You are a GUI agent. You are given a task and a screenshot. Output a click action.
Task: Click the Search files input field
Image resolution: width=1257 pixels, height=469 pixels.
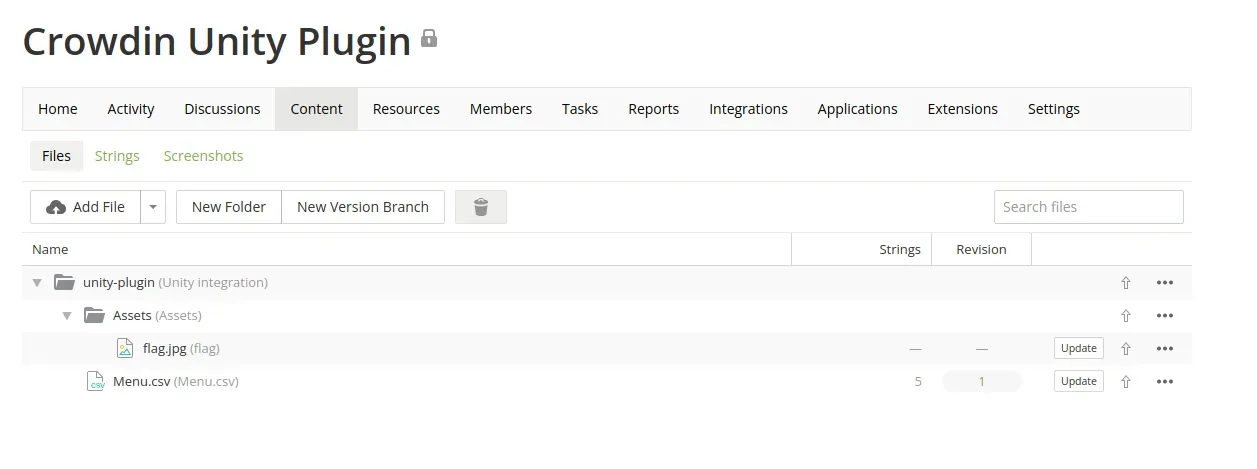(x=1088, y=207)
